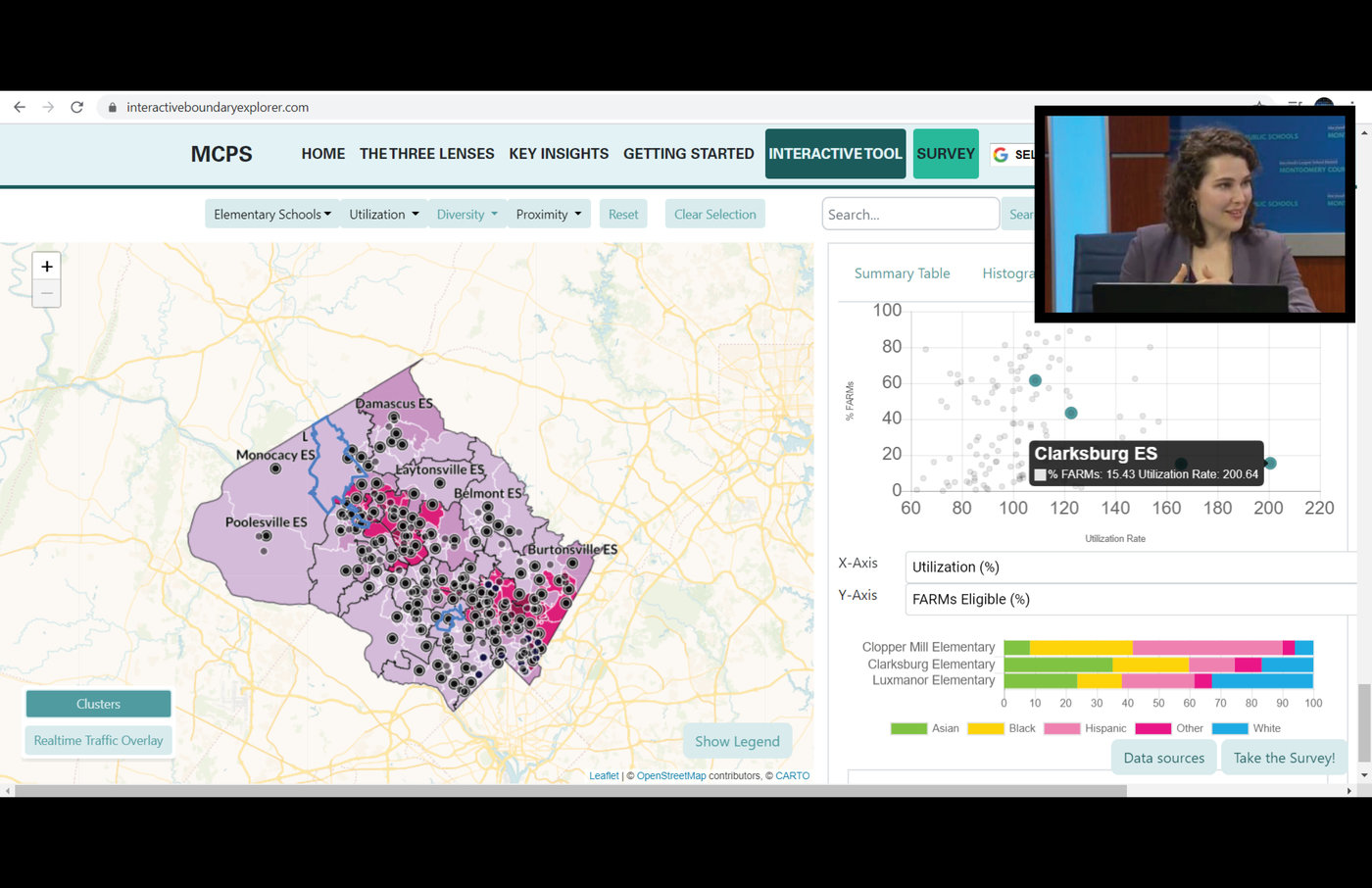Show Legend for the map
Screen dimensions: 1372x888
click(737, 741)
